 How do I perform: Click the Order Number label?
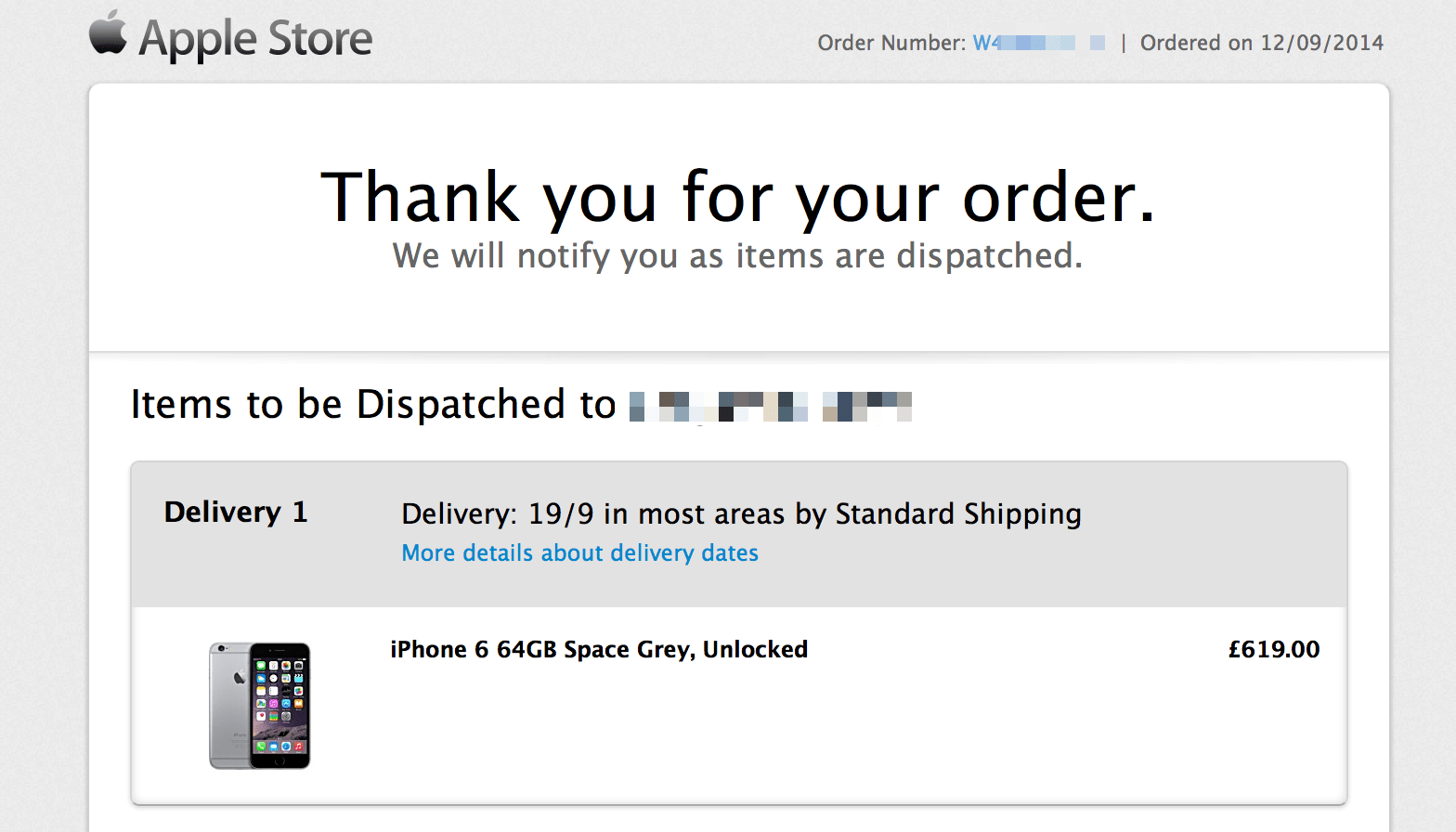point(890,43)
